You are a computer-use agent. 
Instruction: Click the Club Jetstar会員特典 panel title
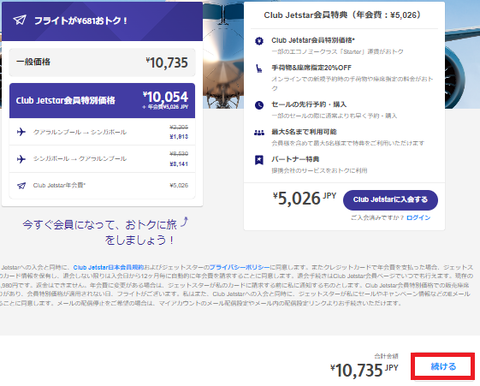(342, 15)
